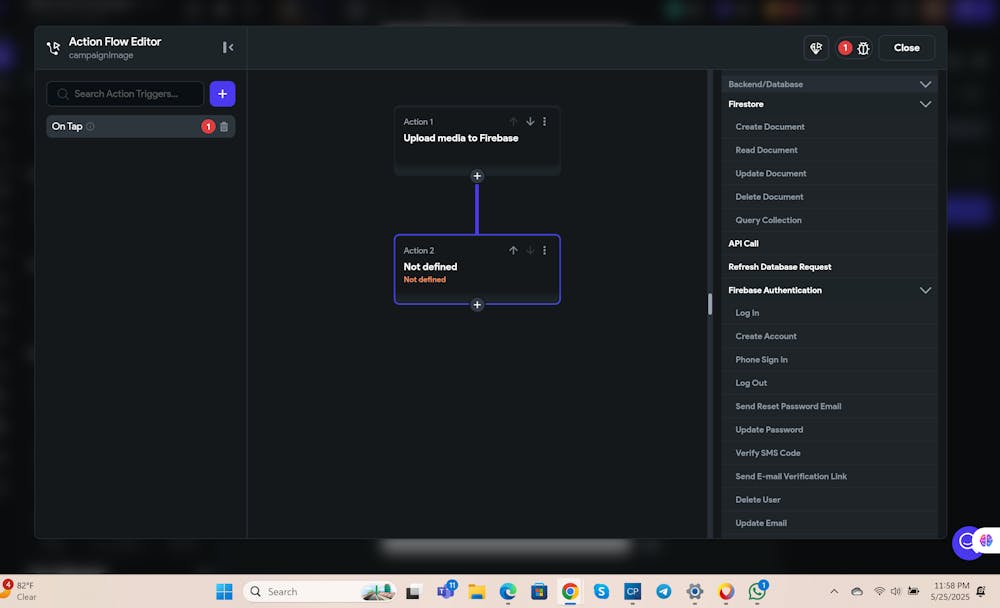Open Settings gear from the taskbar

[x=695, y=591]
